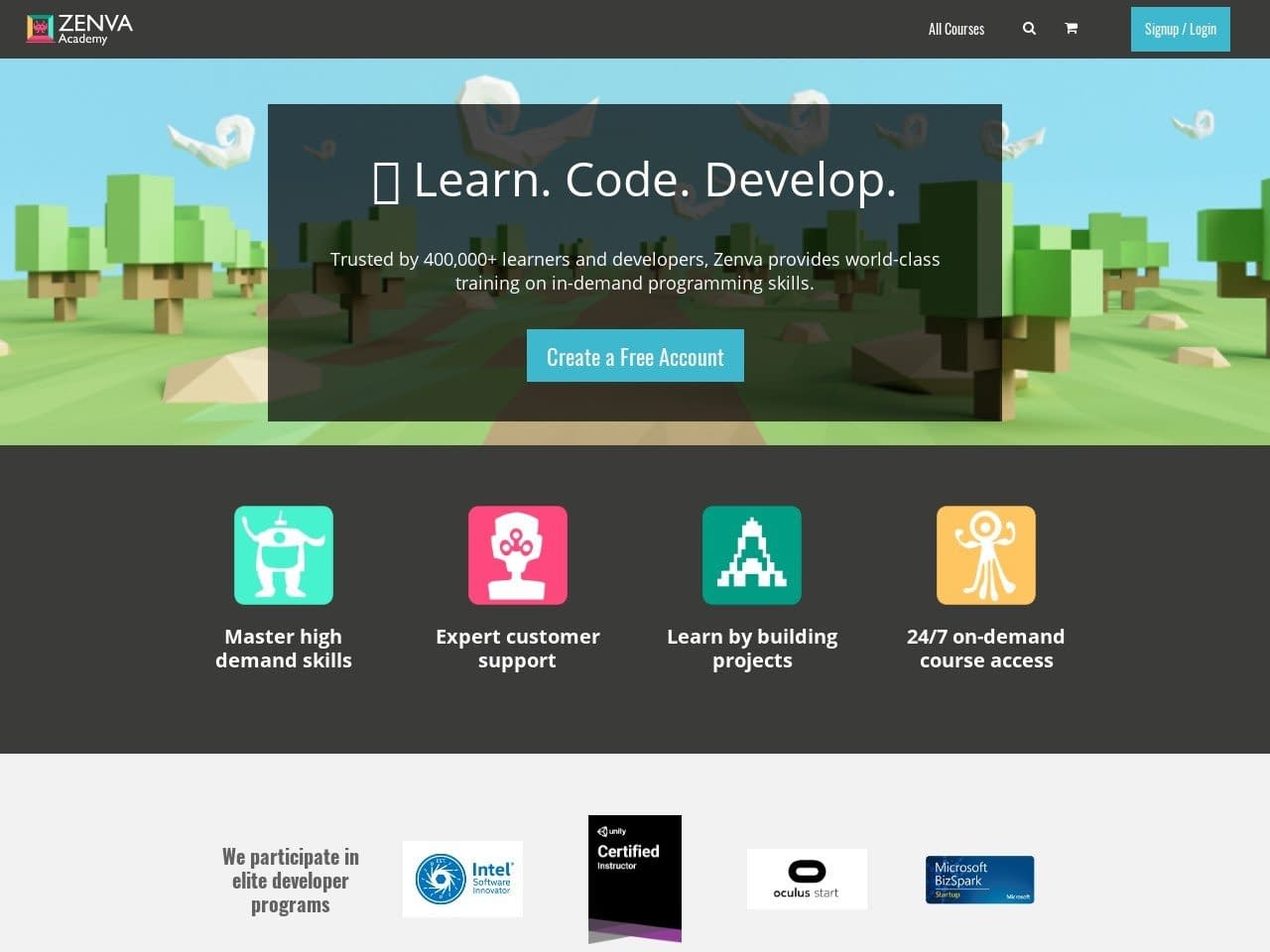This screenshot has height=952, width=1270.
Task: Click the Learn. Code. Develop. headline
Action: [635, 179]
